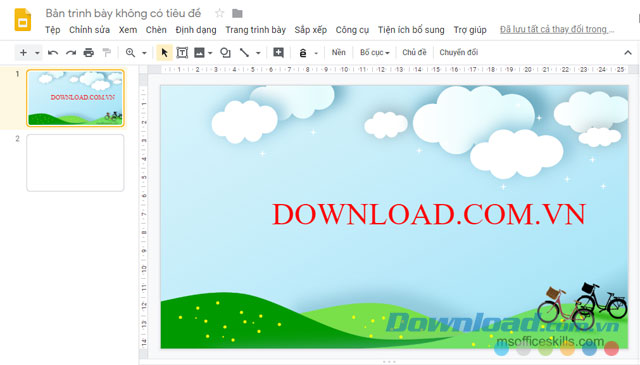
Task: Expand the input tools dropdown arrow
Action: point(316,53)
